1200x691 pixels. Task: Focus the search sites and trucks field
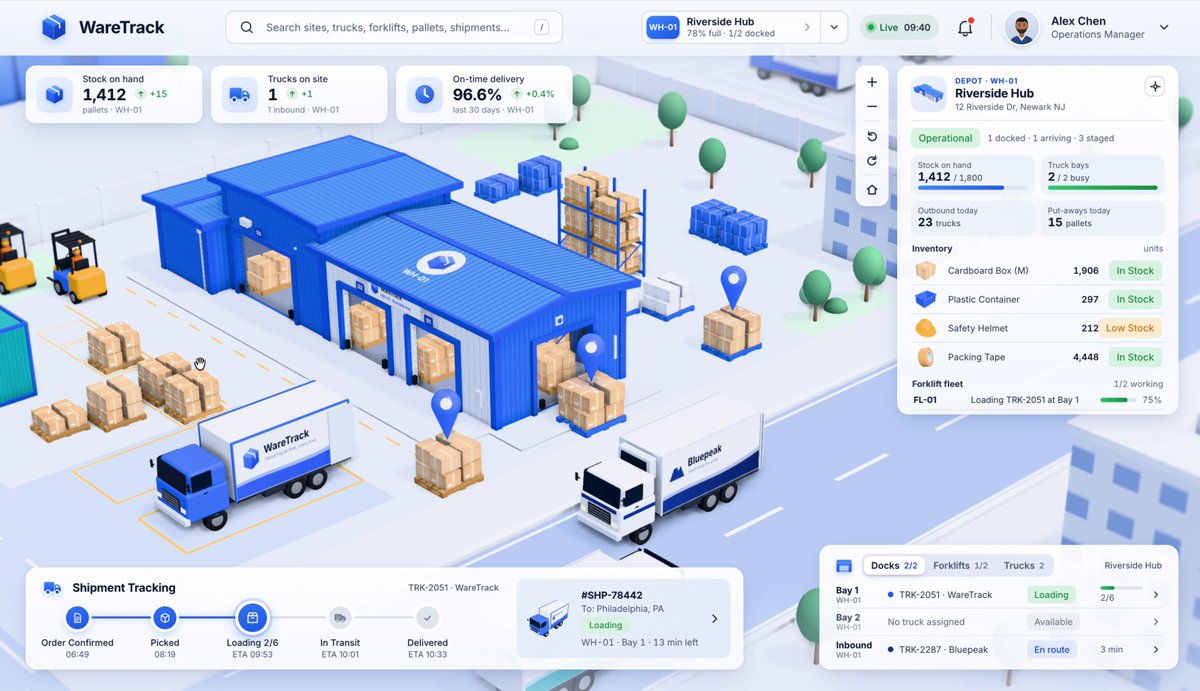394,28
